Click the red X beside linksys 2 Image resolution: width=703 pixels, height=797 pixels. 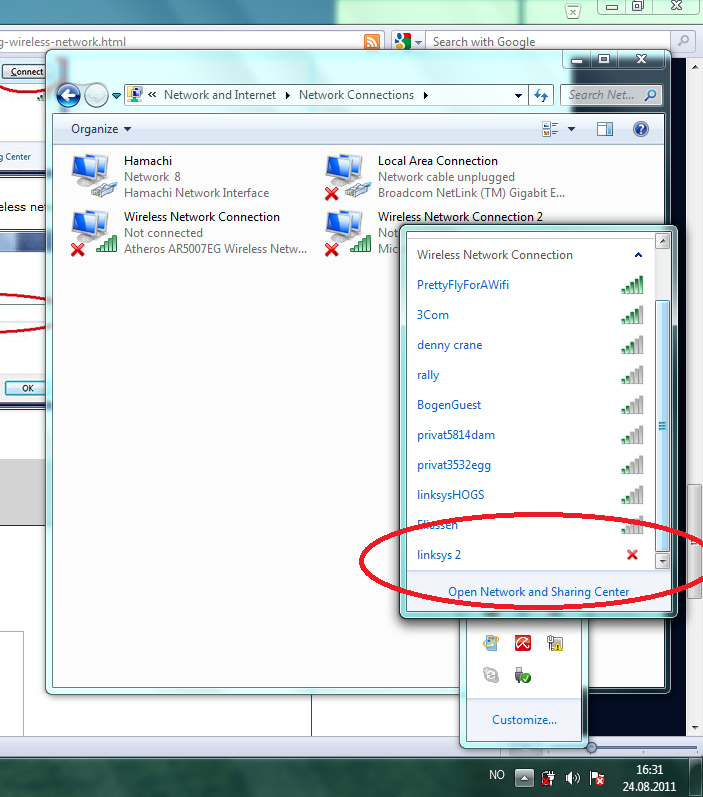[x=632, y=555]
